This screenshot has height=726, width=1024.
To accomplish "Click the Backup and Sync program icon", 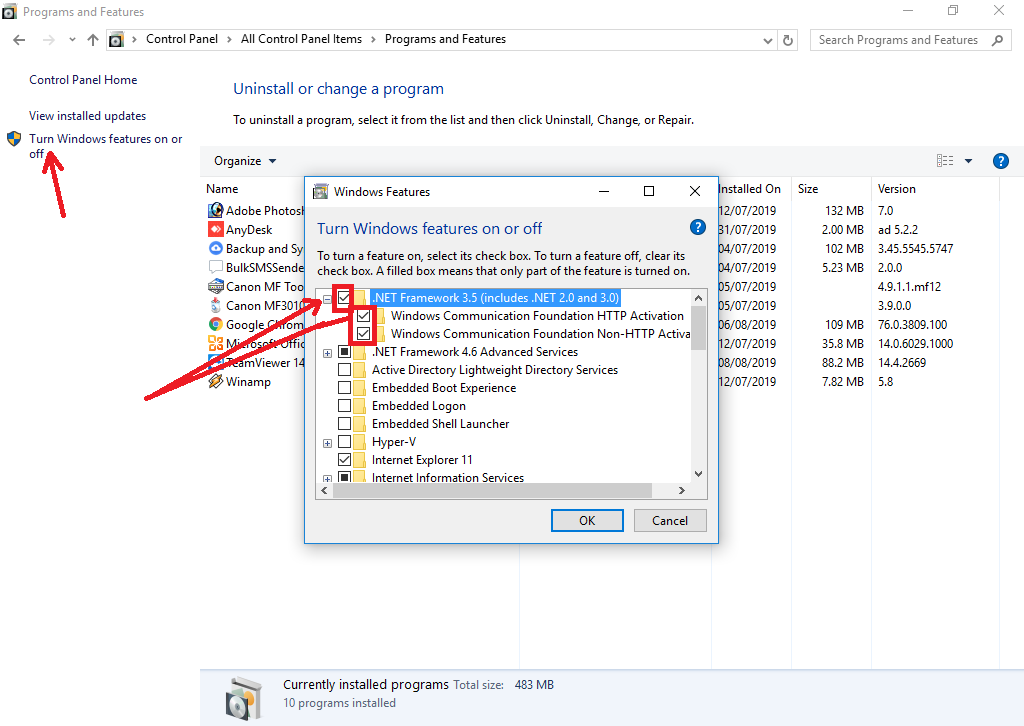I will coord(216,248).
